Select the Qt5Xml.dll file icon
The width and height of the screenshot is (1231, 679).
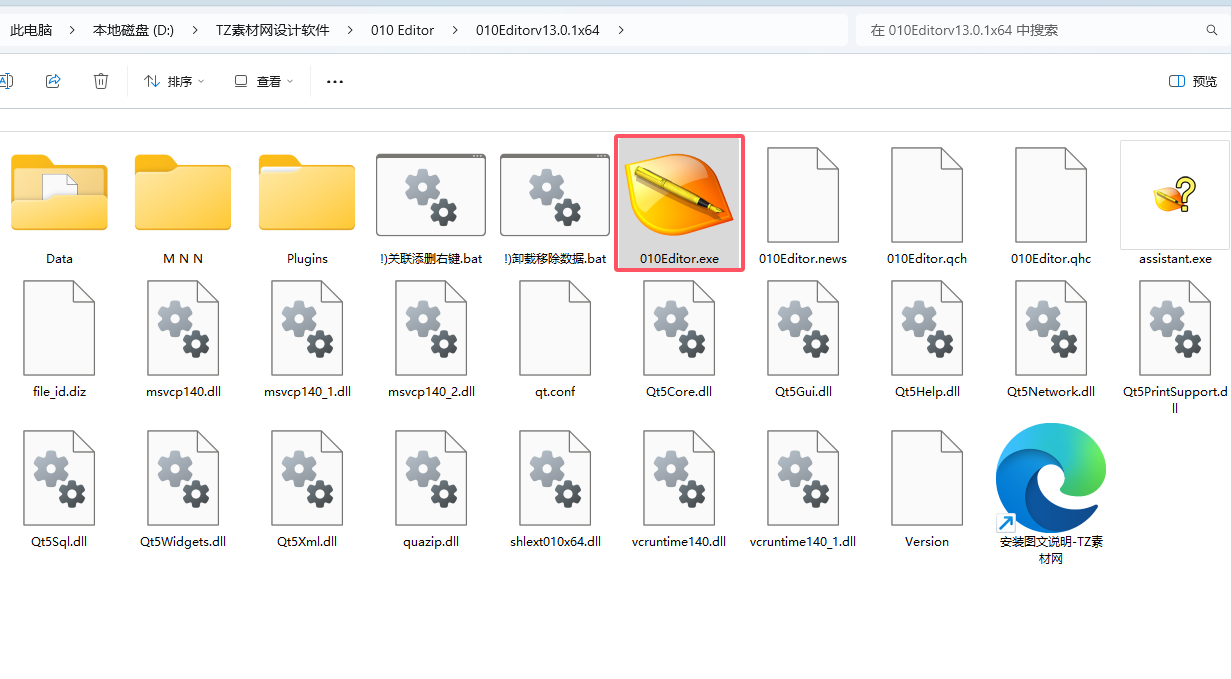pos(307,477)
